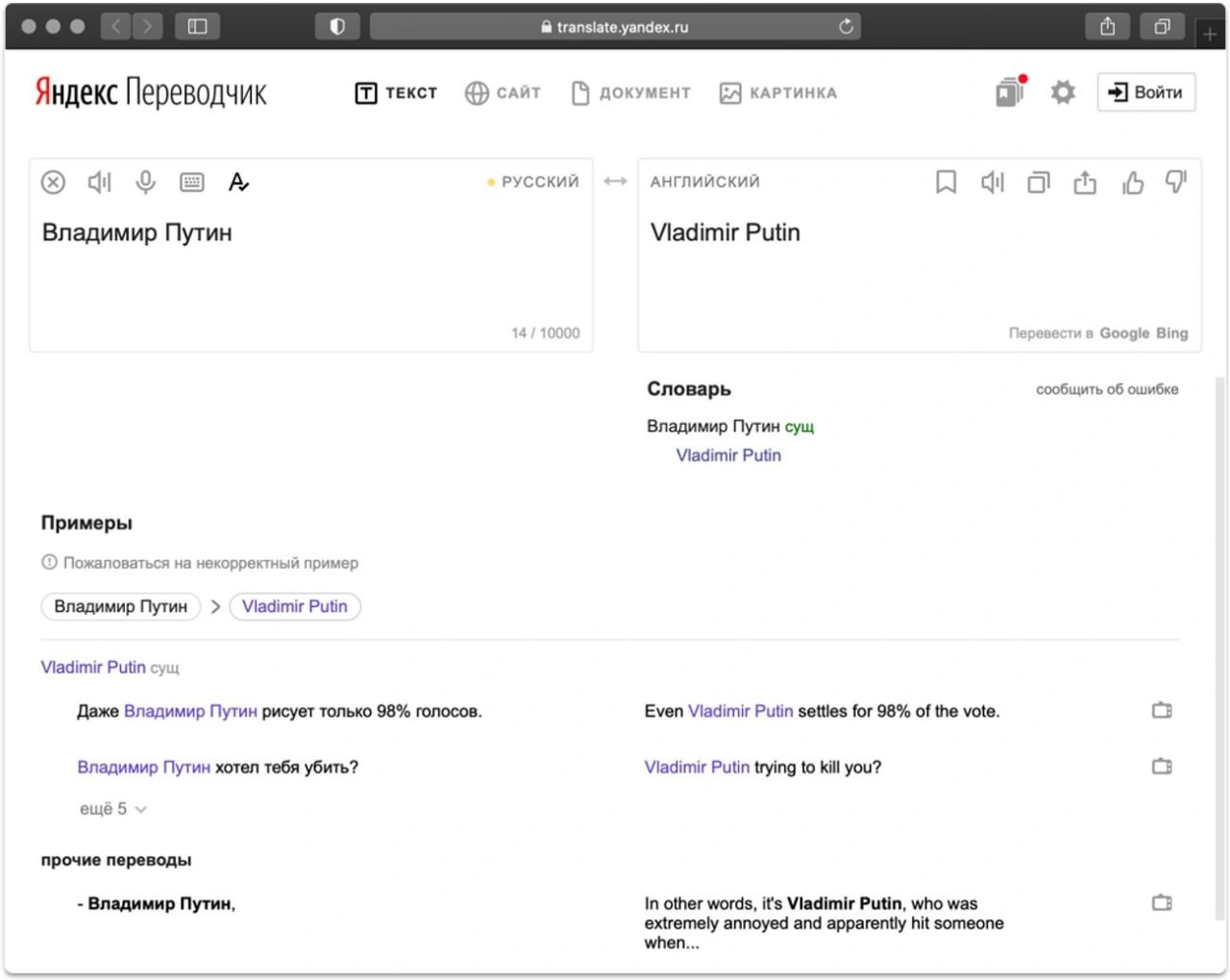Rate translation with thumbs up
The height and width of the screenshot is (980, 1230).
[x=1133, y=182]
